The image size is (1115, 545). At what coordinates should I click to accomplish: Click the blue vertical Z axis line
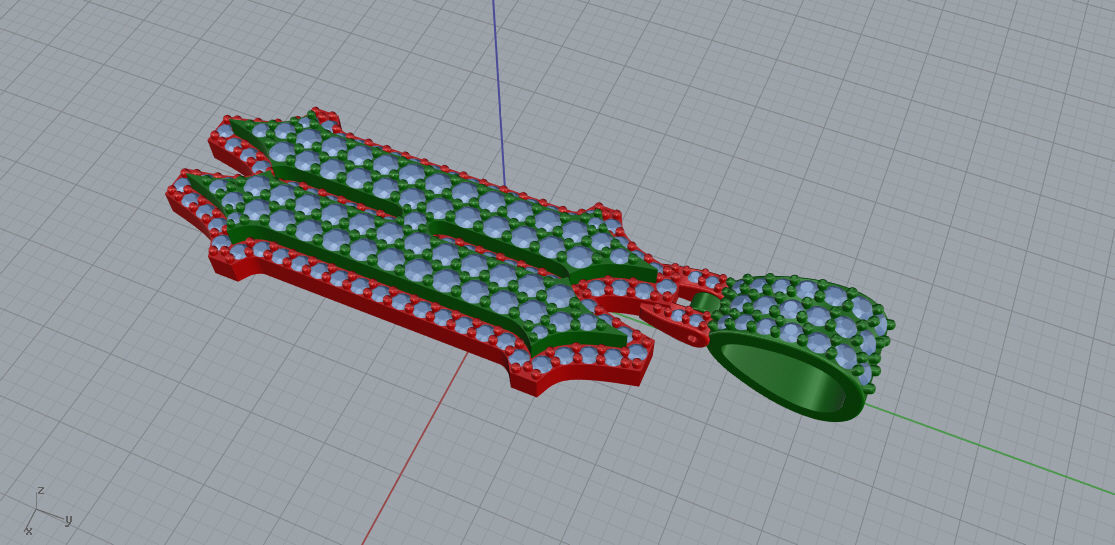pos(499,92)
